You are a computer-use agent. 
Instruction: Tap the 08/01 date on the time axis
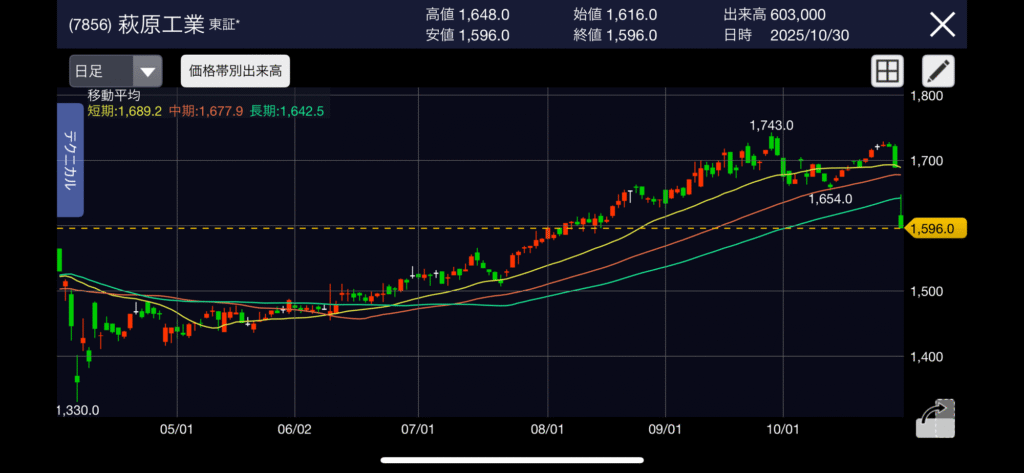(x=547, y=430)
